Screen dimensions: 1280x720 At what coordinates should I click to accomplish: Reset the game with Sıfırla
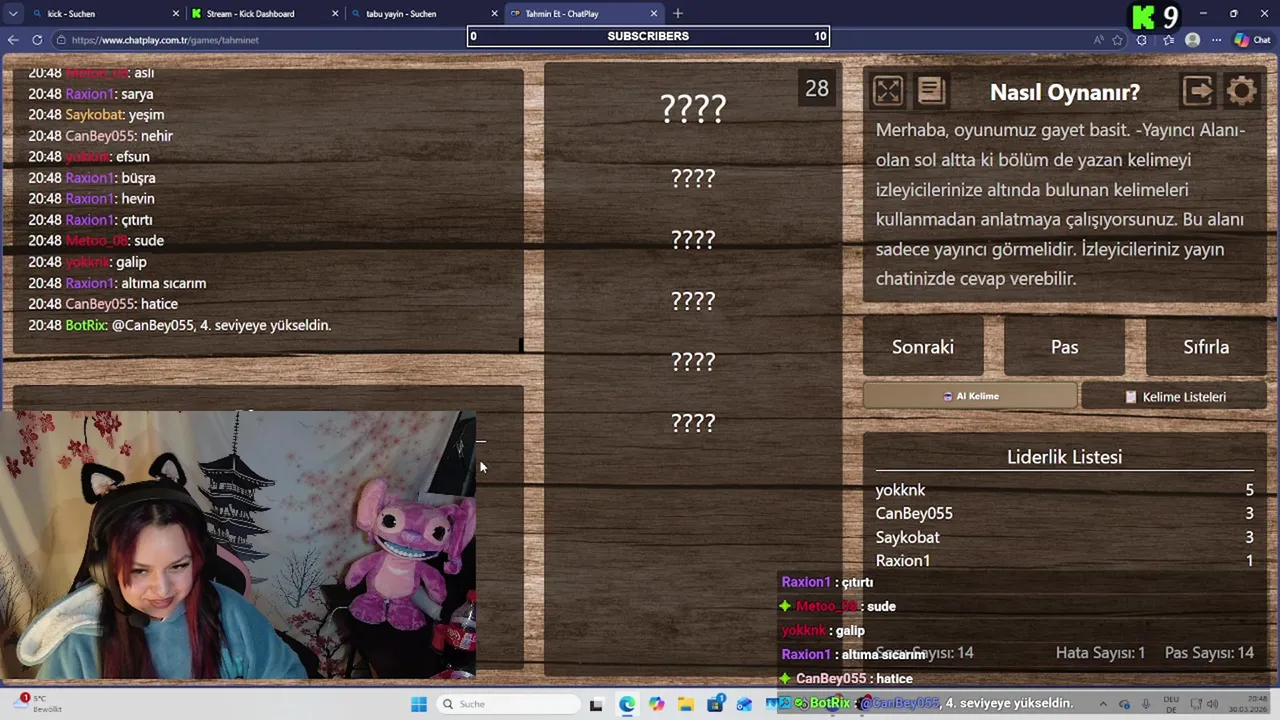coord(1206,347)
